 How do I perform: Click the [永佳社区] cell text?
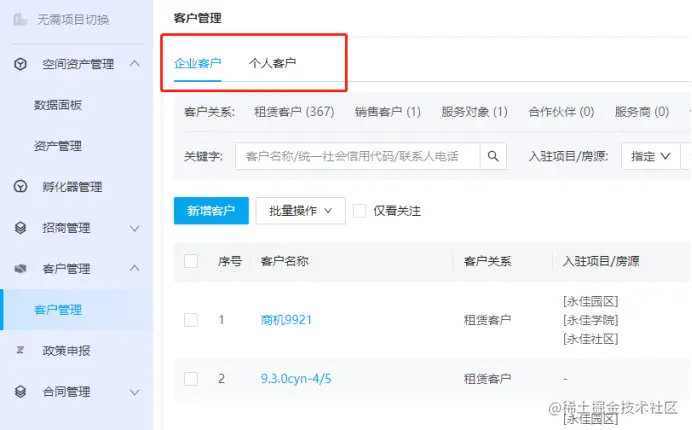(590, 339)
